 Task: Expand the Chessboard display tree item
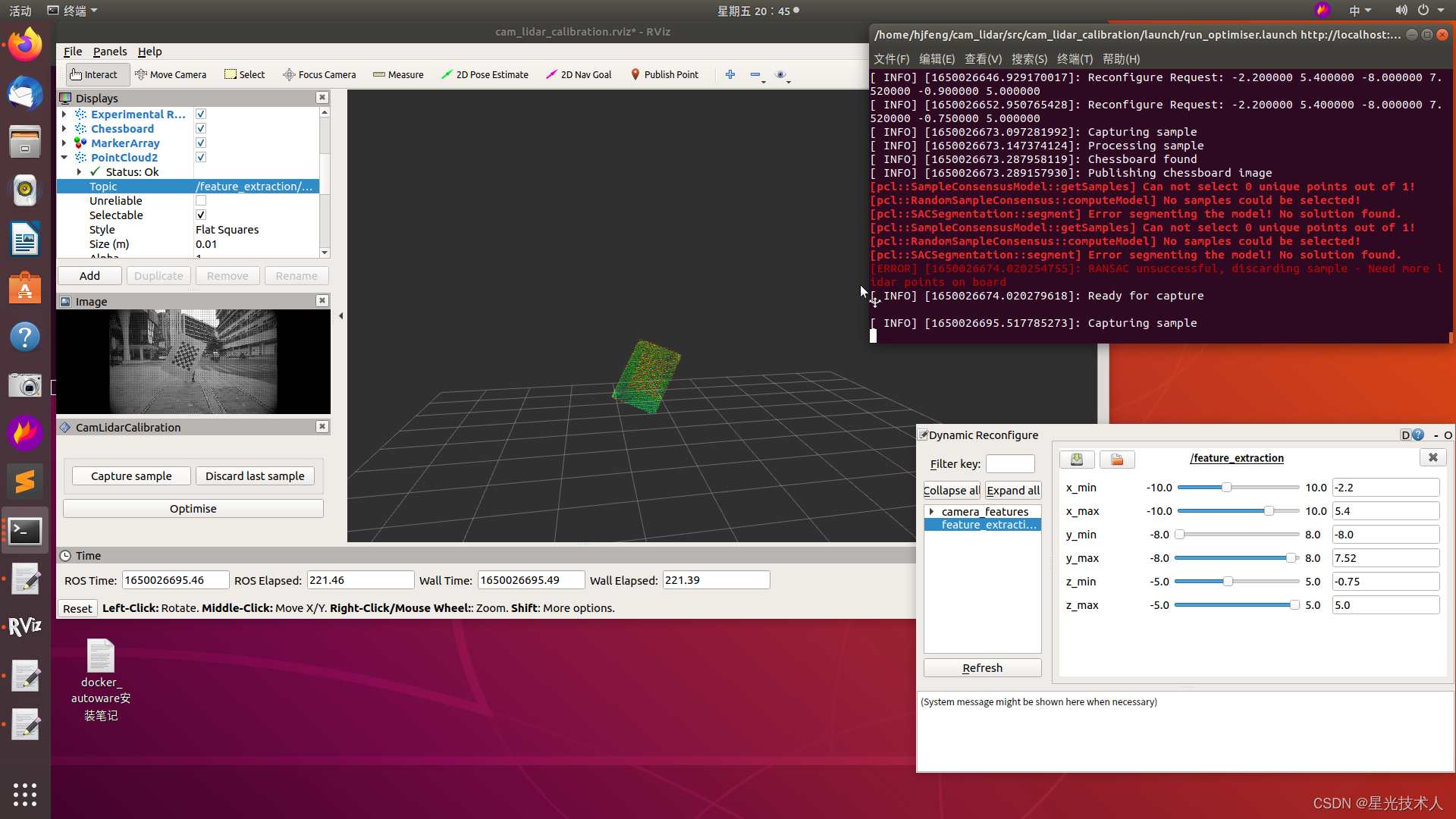tap(64, 129)
